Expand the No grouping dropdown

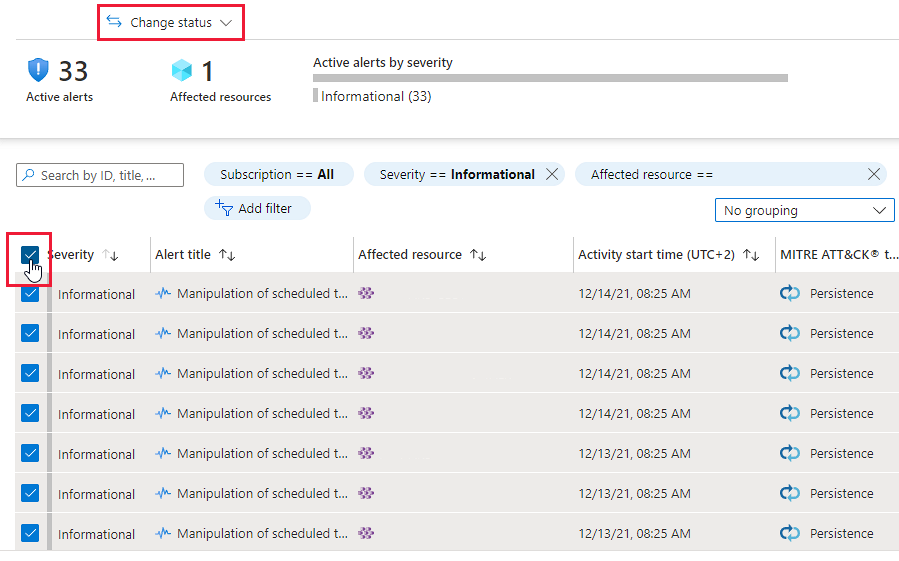(x=804, y=211)
